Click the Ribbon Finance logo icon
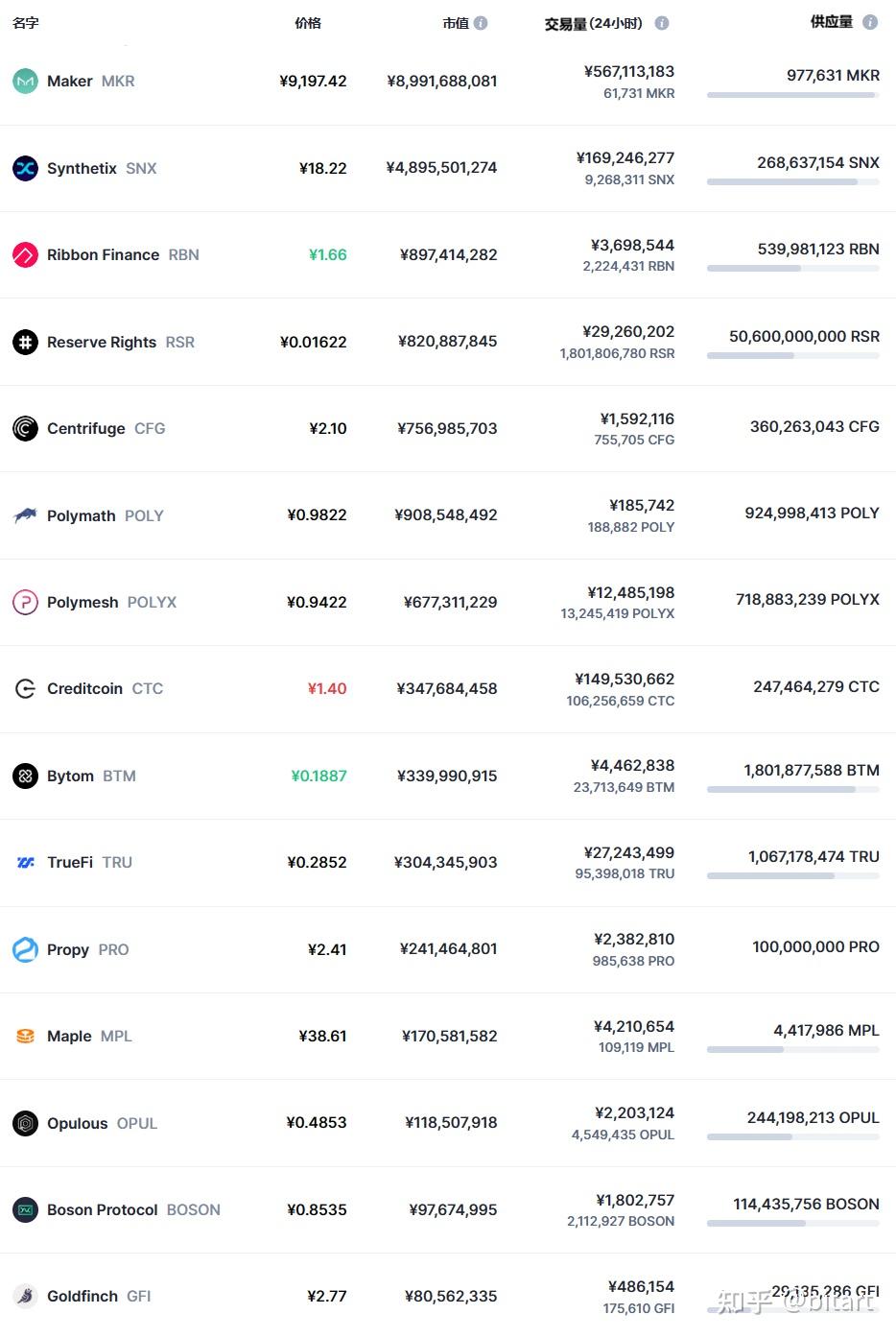This screenshot has height=1338, width=896. click(25, 254)
